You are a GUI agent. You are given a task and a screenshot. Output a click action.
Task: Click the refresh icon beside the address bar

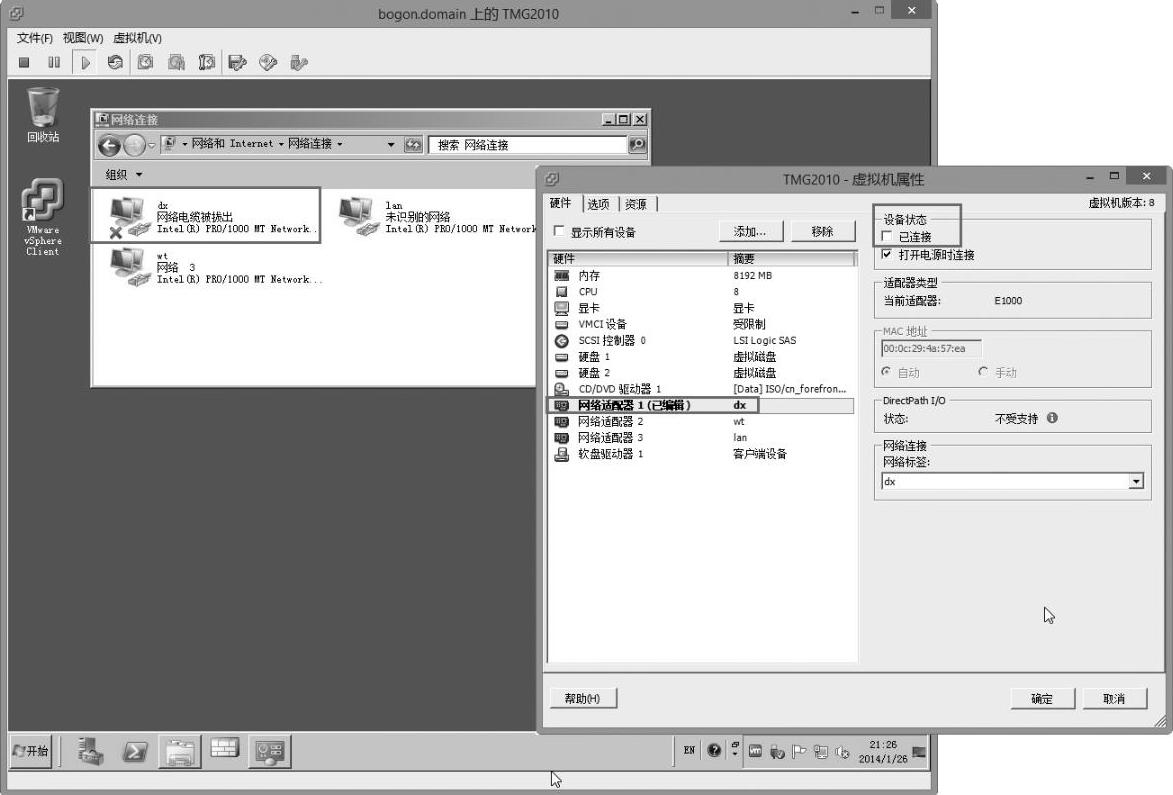click(x=413, y=144)
